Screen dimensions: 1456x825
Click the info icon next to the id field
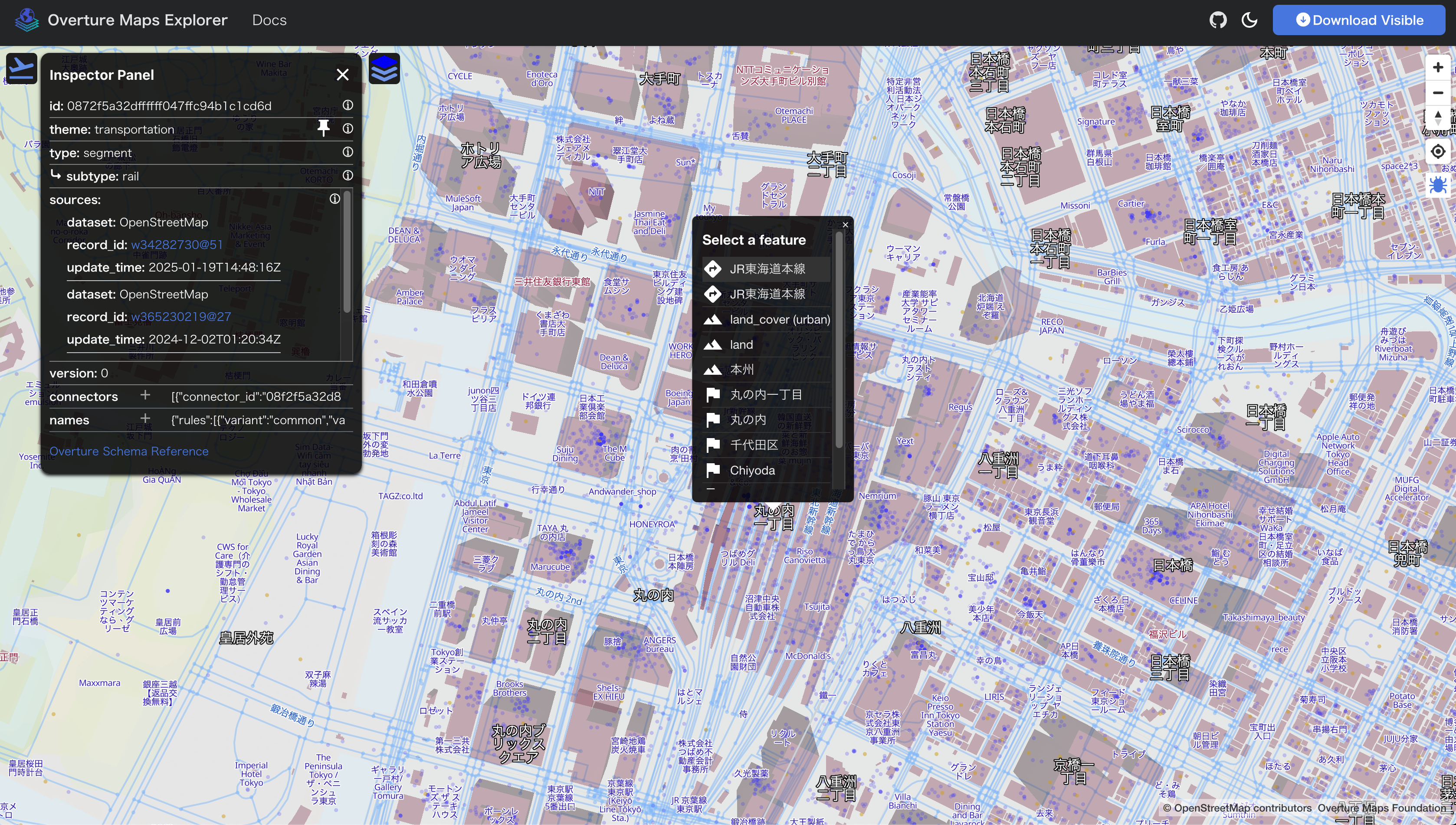point(347,105)
